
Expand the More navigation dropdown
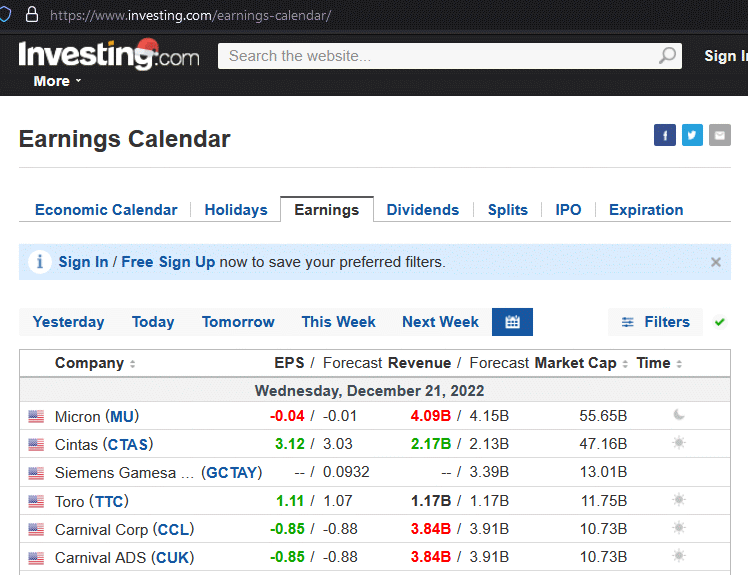57,81
